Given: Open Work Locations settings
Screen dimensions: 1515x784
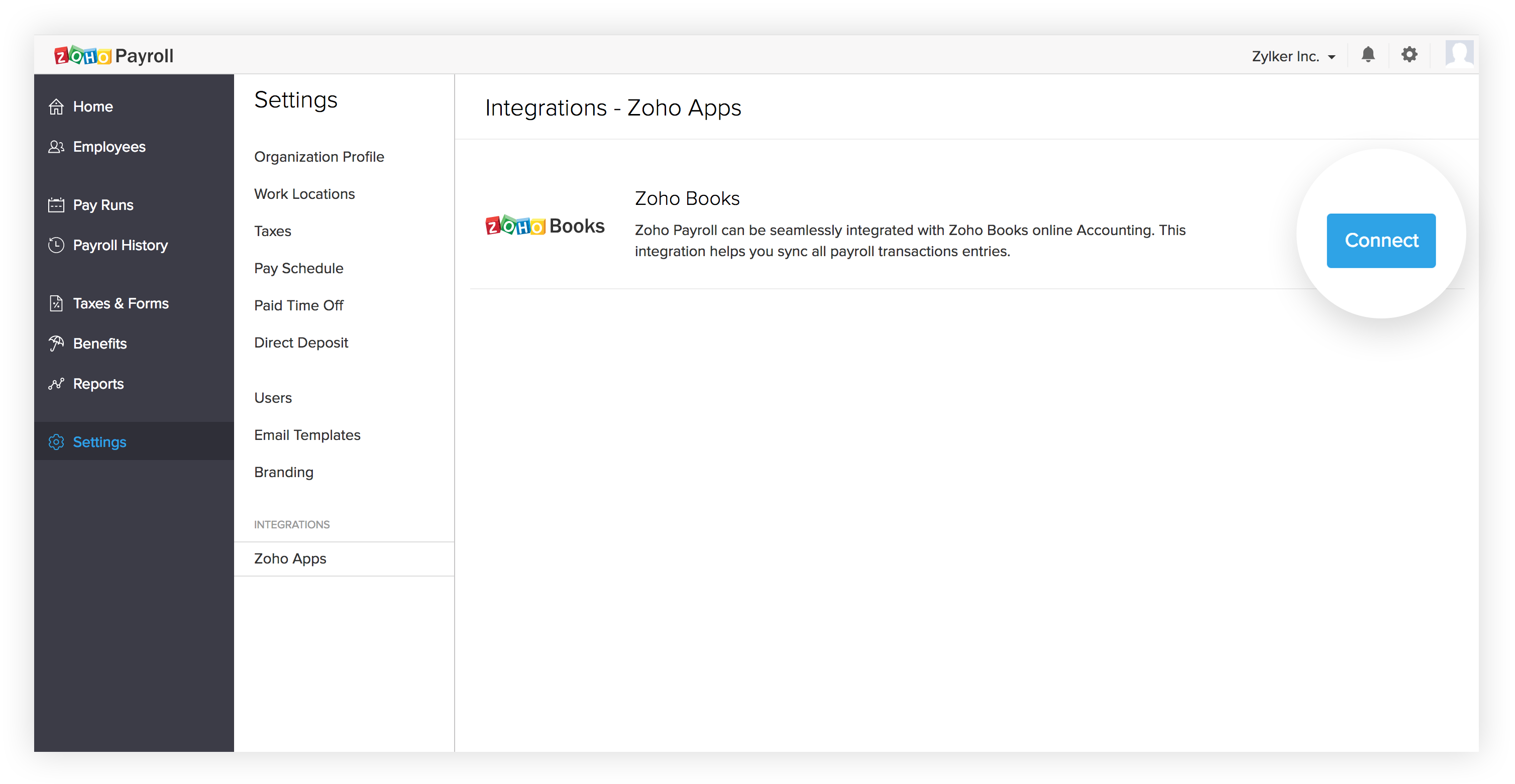Looking at the screenshot, I should point(304,194).
